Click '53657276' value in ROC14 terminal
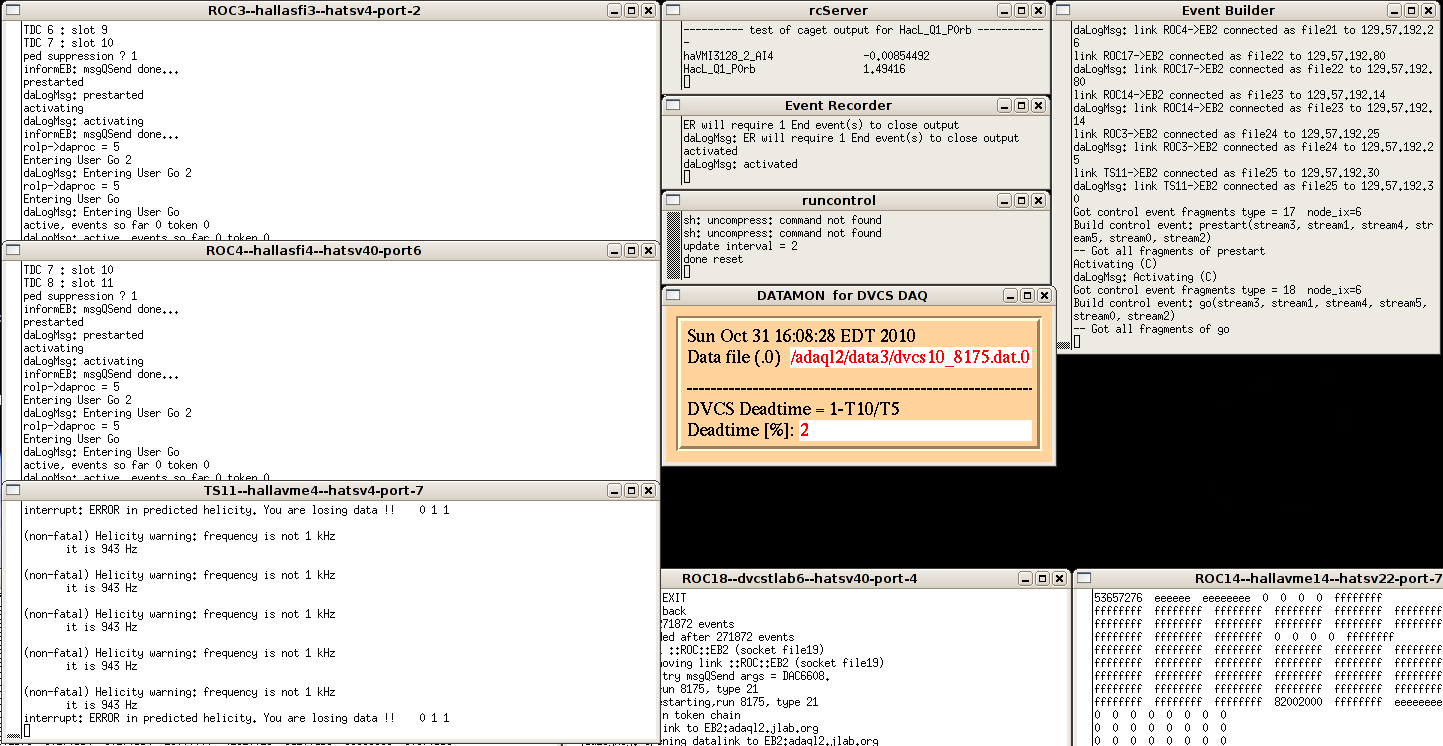The height and width of the screenshot is (746, 1443). (1118, 598)
